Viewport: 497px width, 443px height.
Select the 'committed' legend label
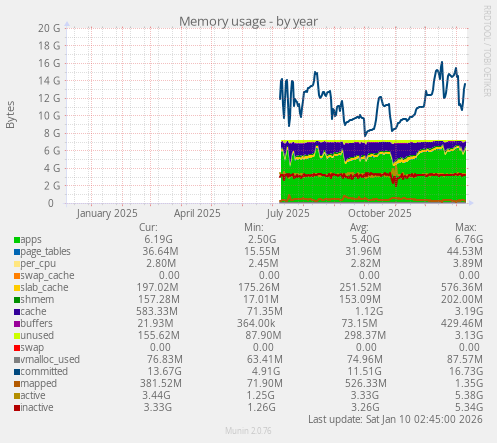coord(44,371)
